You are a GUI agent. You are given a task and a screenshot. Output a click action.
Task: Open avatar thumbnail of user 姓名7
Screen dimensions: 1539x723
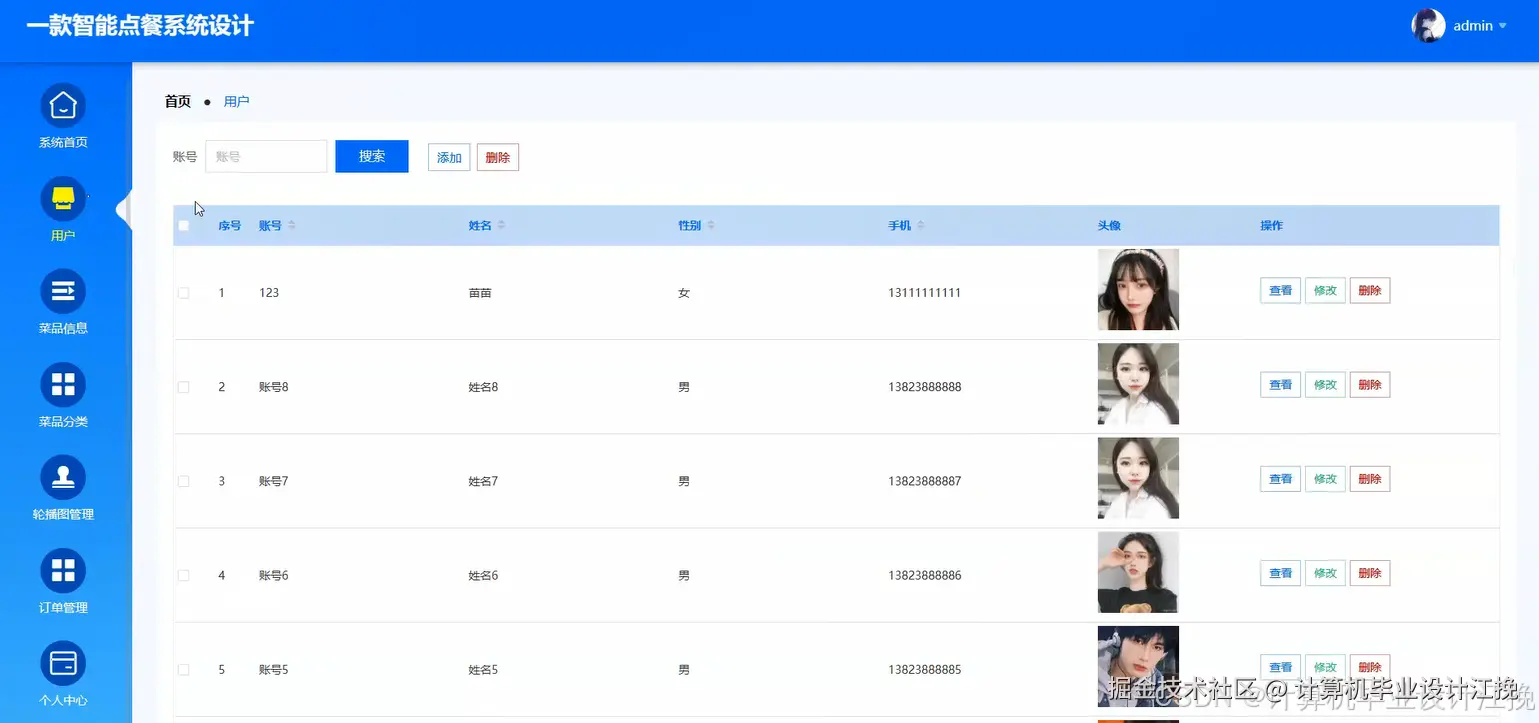coord(1138,478)
